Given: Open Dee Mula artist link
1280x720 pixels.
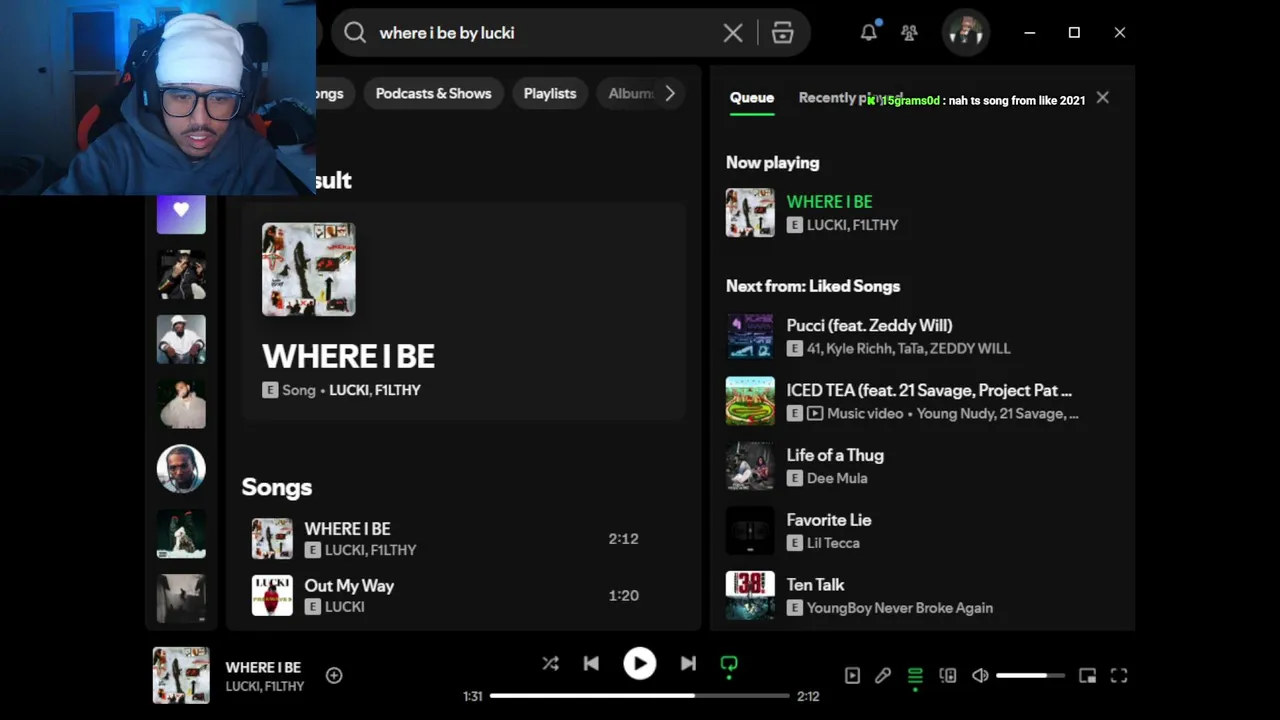Looking at the screenshot, I should (837, 478).
